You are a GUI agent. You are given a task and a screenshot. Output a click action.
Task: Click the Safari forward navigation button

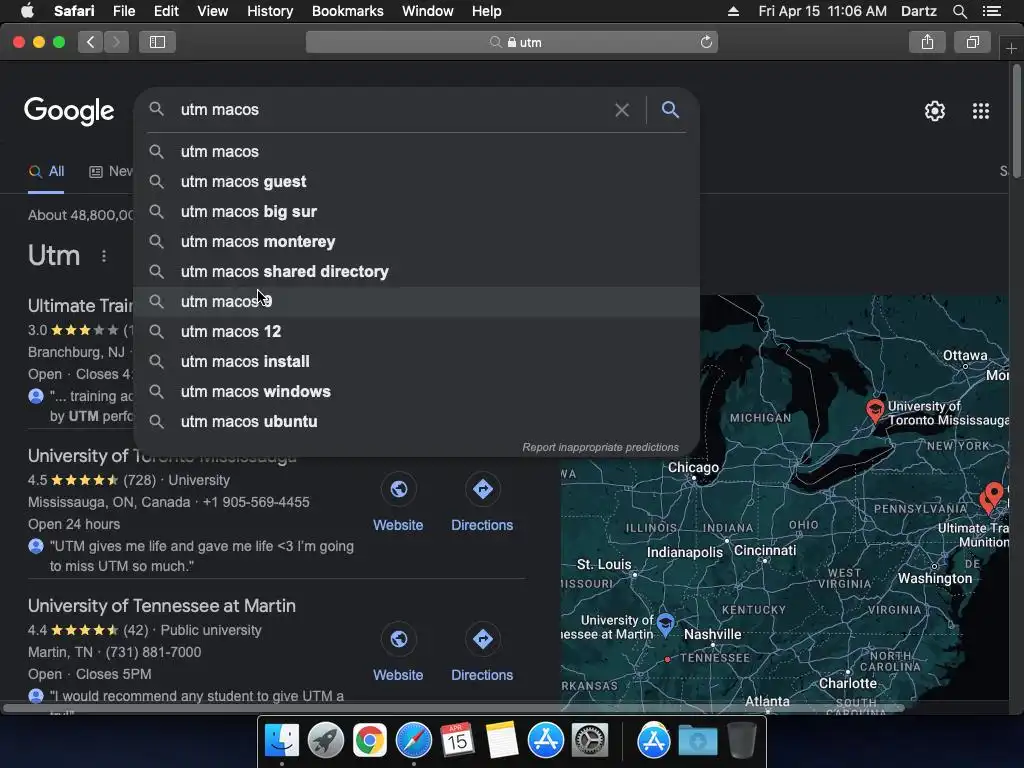(x=116, y=42)
